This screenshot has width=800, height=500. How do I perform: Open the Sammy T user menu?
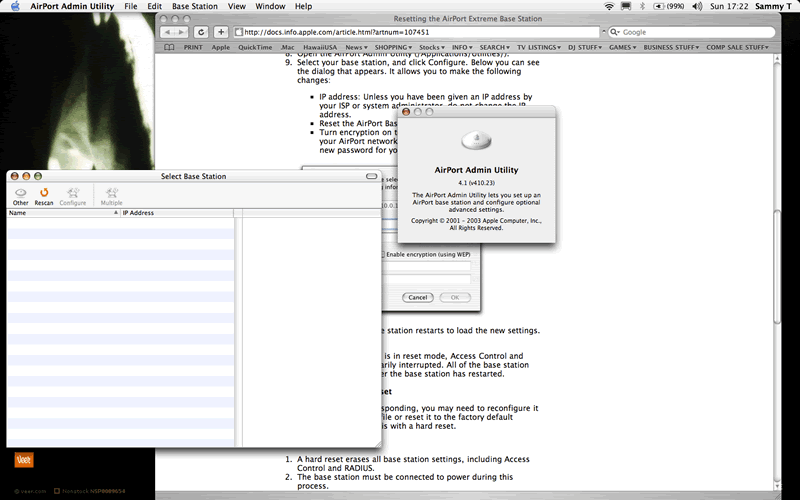[773, 6]
